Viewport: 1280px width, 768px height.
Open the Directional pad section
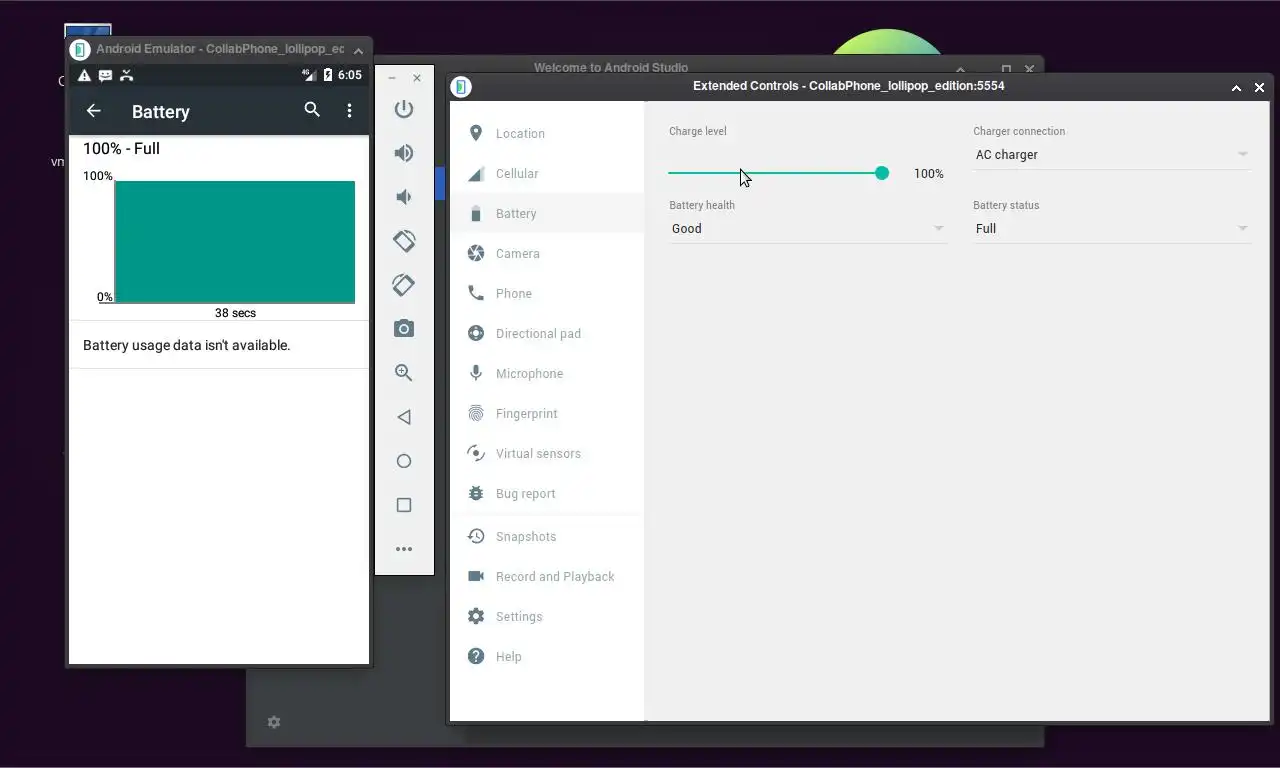tap(547, 333)
